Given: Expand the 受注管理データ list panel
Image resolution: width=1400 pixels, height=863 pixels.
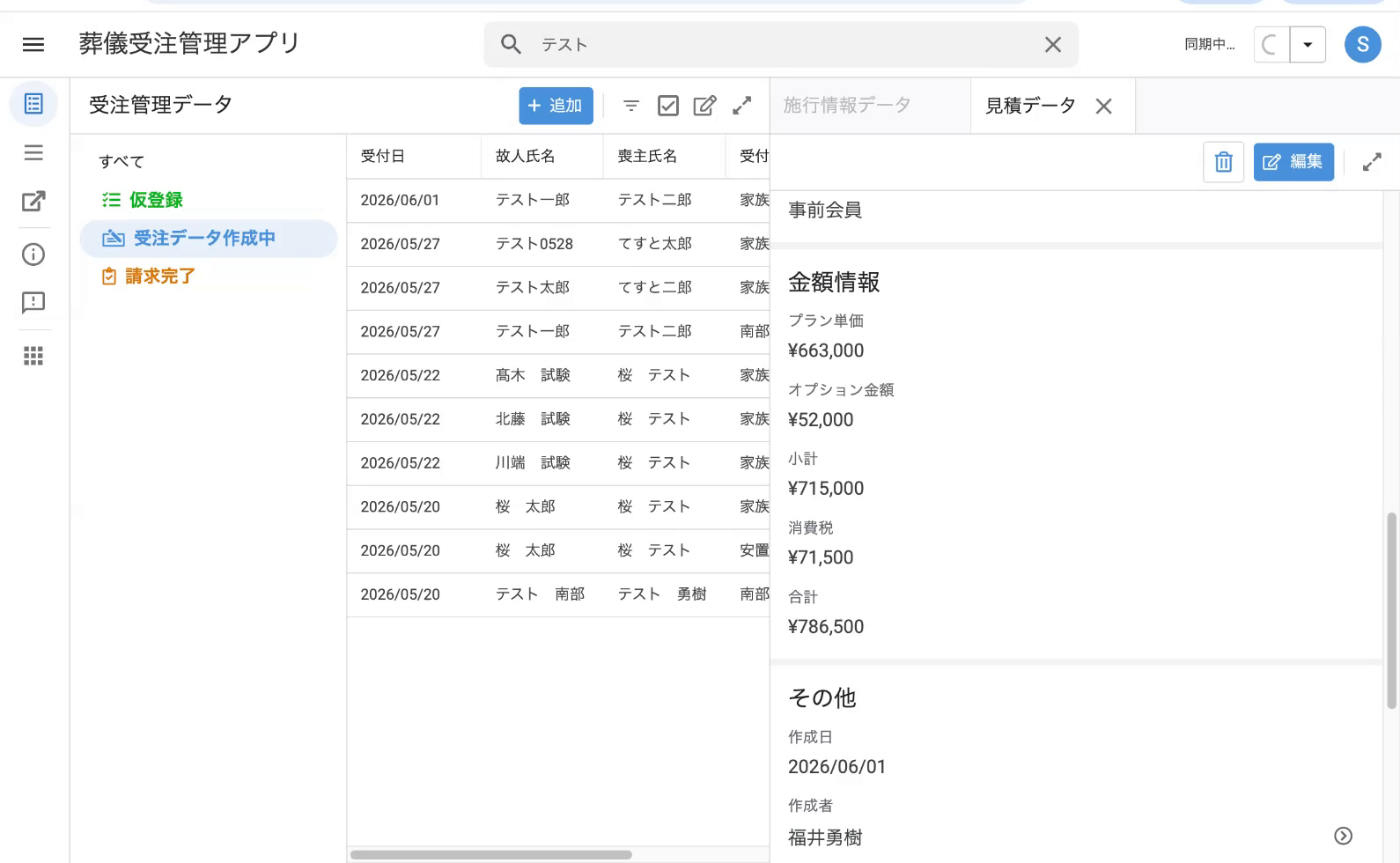Looking at the screenshot, I should (742, 106).
